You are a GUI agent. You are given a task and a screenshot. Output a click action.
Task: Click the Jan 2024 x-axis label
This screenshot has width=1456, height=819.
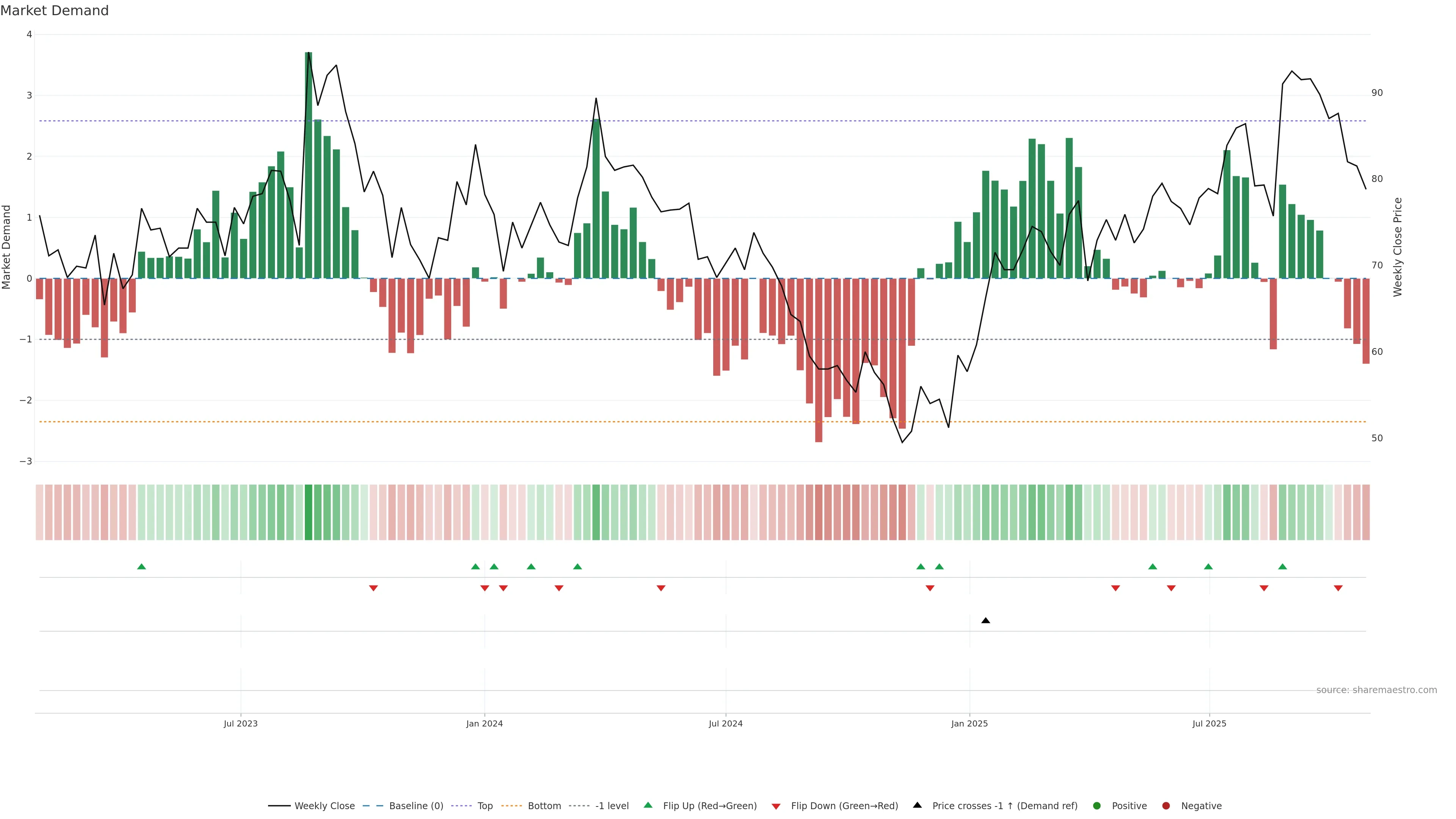(x=485, y=723)
